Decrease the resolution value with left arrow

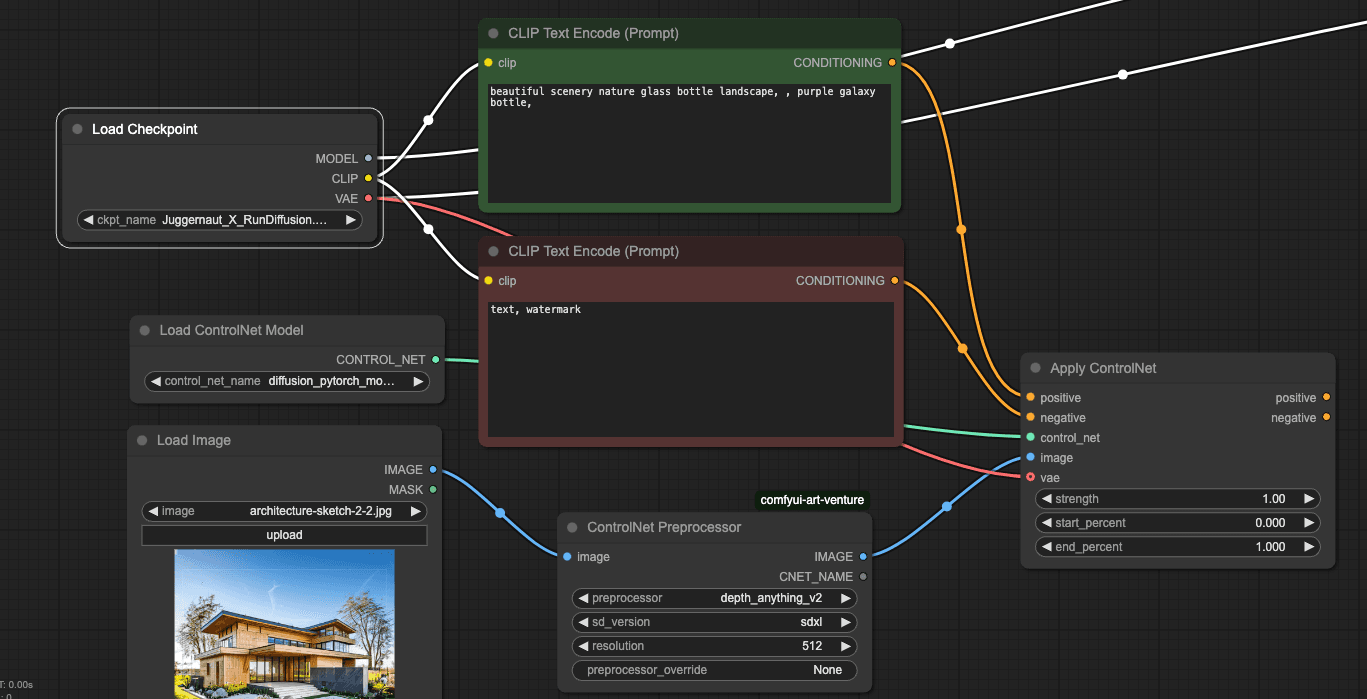582,646
